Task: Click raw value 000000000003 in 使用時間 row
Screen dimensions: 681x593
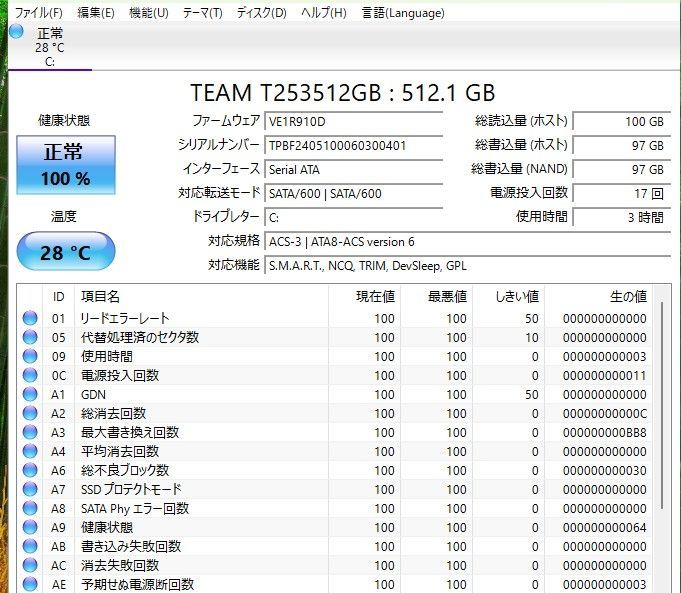Action: pos(605,357)
